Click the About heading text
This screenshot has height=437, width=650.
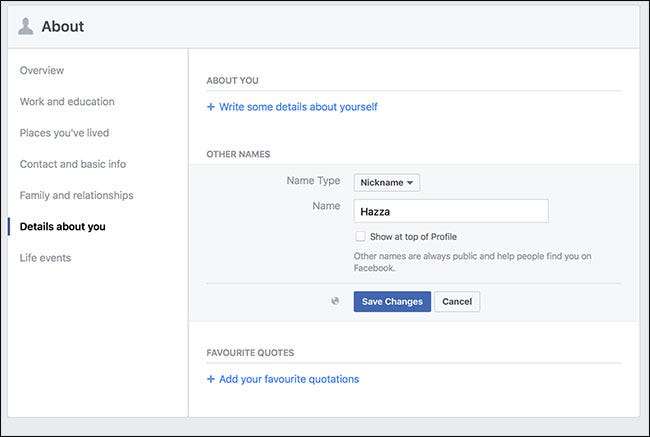[63, 27]
